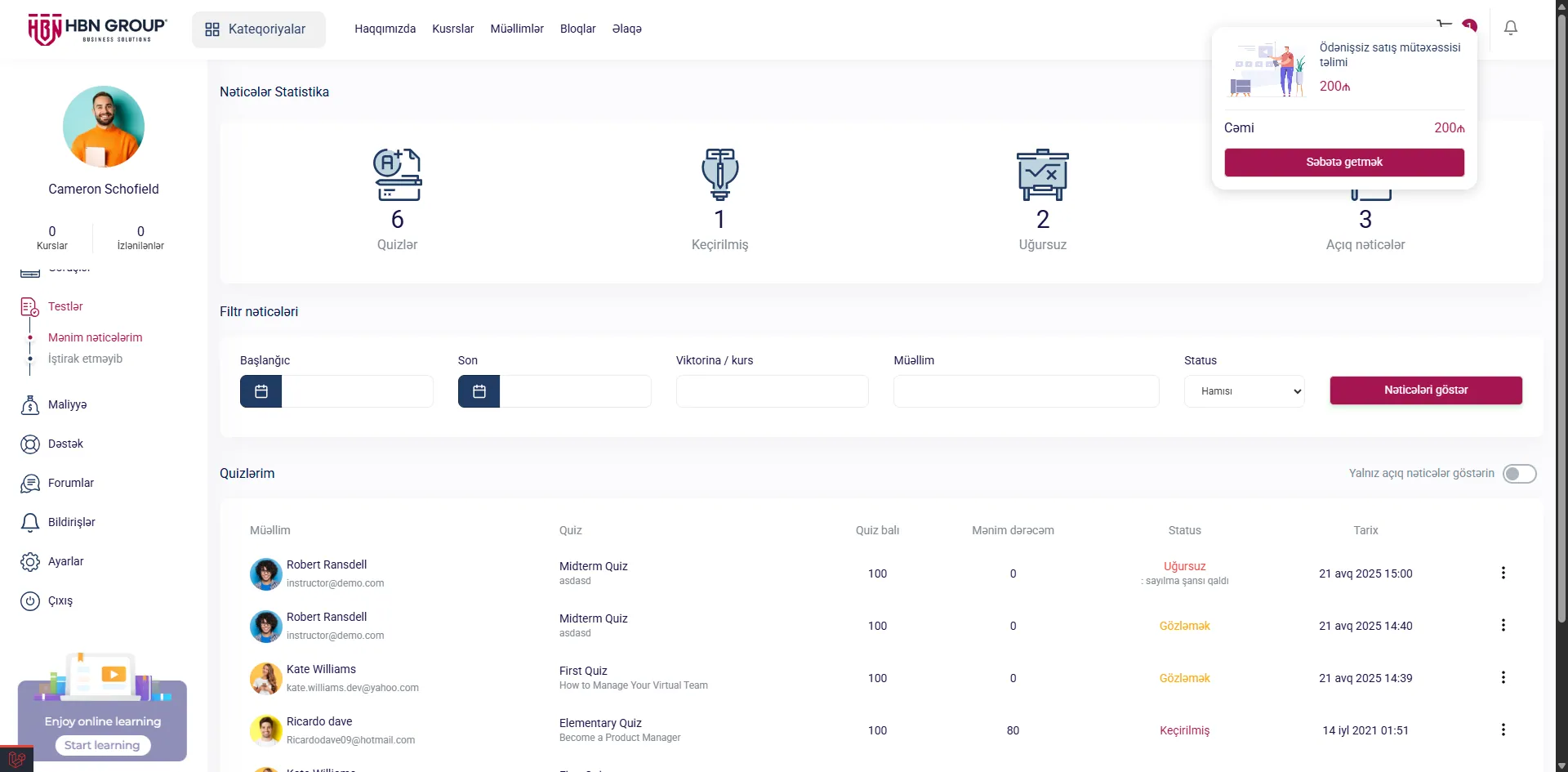The width and height of the screenshot is (1568, 772).
Task: Open Kurslar in top navigation
Action: tap(452, 29)
